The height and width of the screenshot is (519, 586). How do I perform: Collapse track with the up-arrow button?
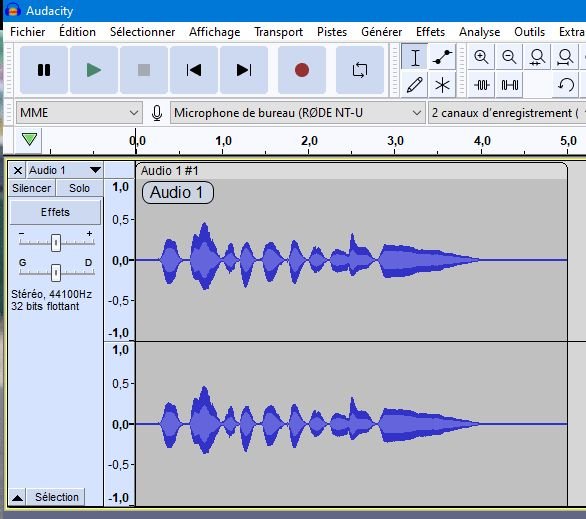17,497
